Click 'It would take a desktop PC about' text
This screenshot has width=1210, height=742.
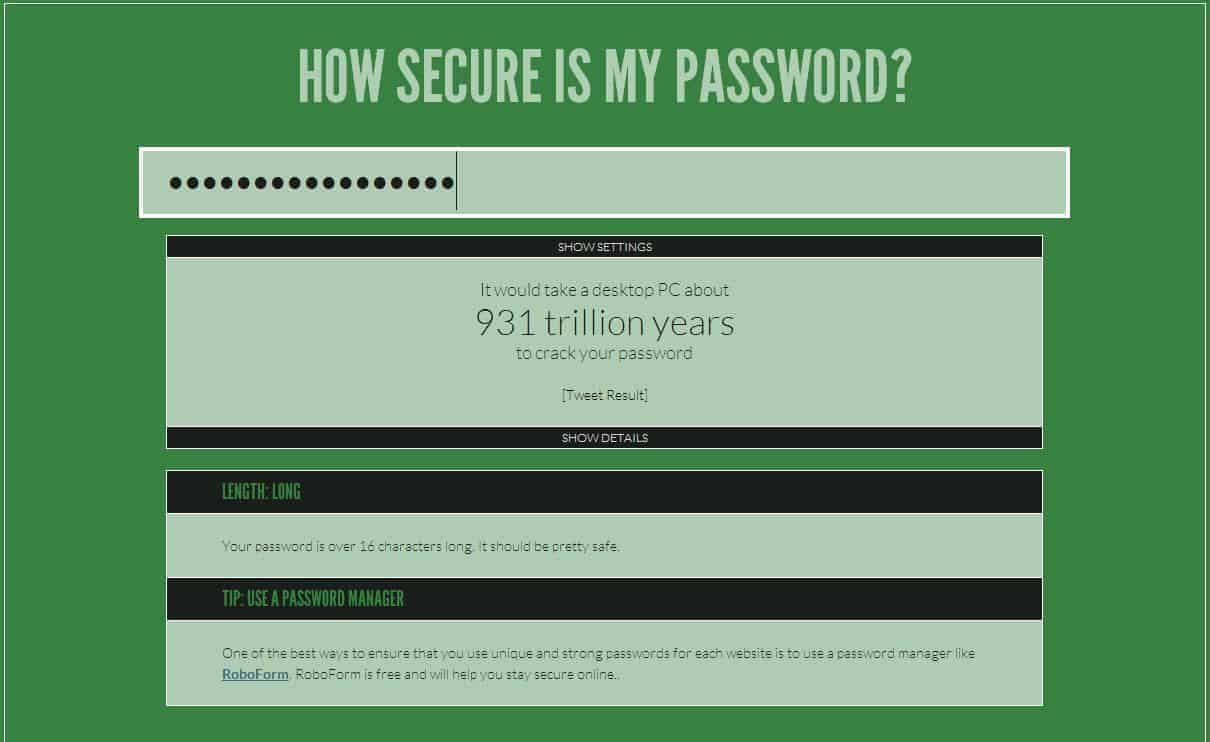[x=604, y=290]
